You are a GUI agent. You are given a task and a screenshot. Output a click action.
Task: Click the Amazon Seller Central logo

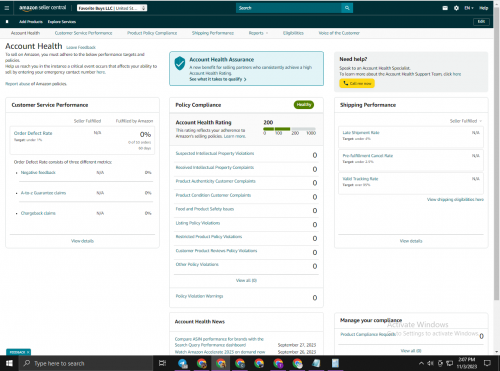point(42,8)
